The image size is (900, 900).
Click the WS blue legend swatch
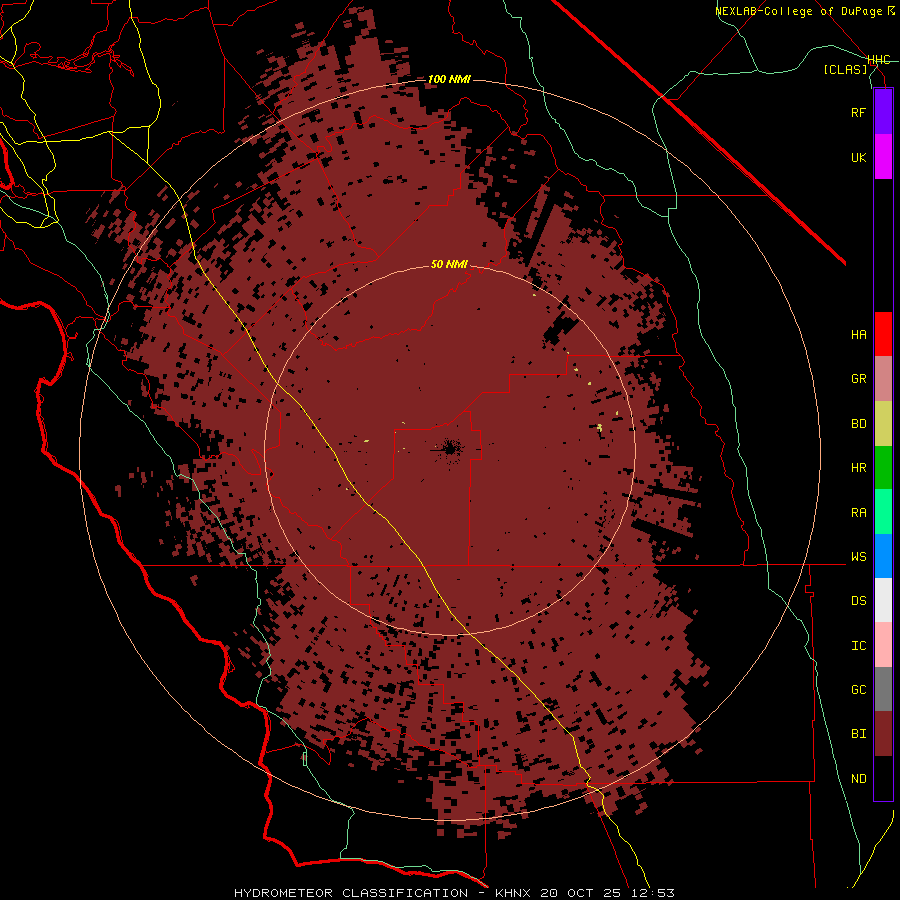(x=883, y=556)
